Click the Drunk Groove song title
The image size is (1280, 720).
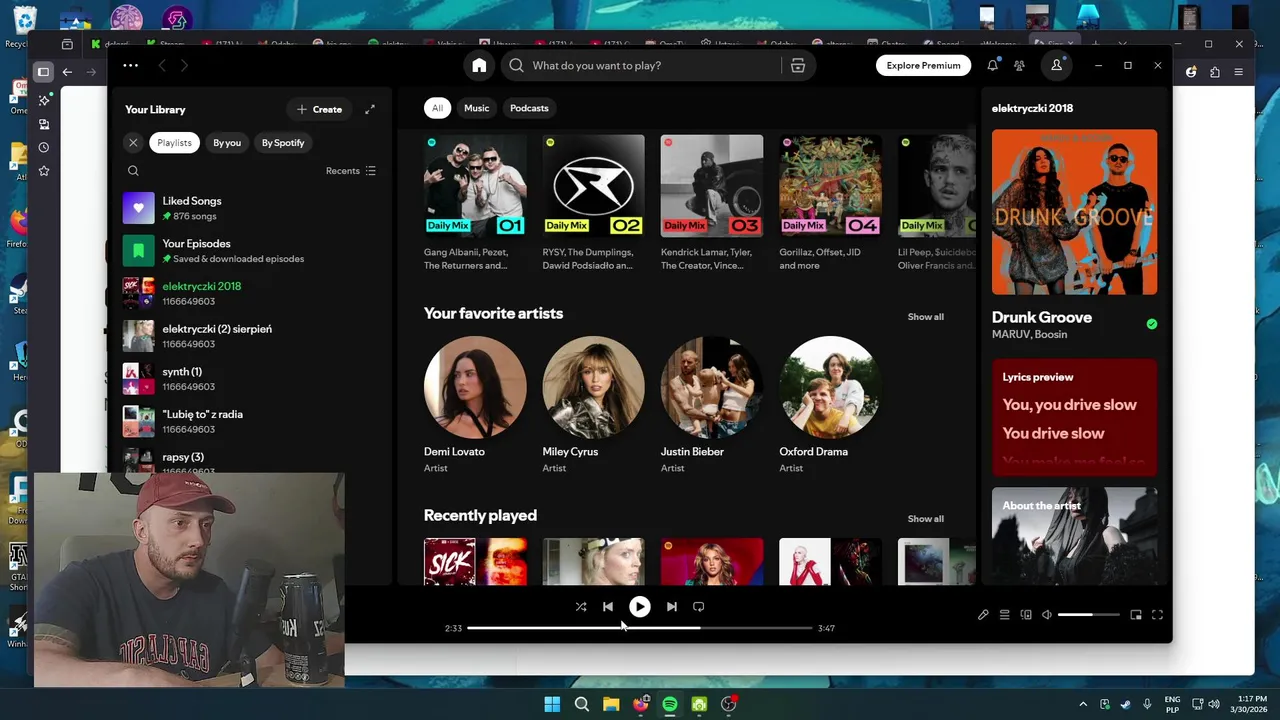(x=1041, y=317)
